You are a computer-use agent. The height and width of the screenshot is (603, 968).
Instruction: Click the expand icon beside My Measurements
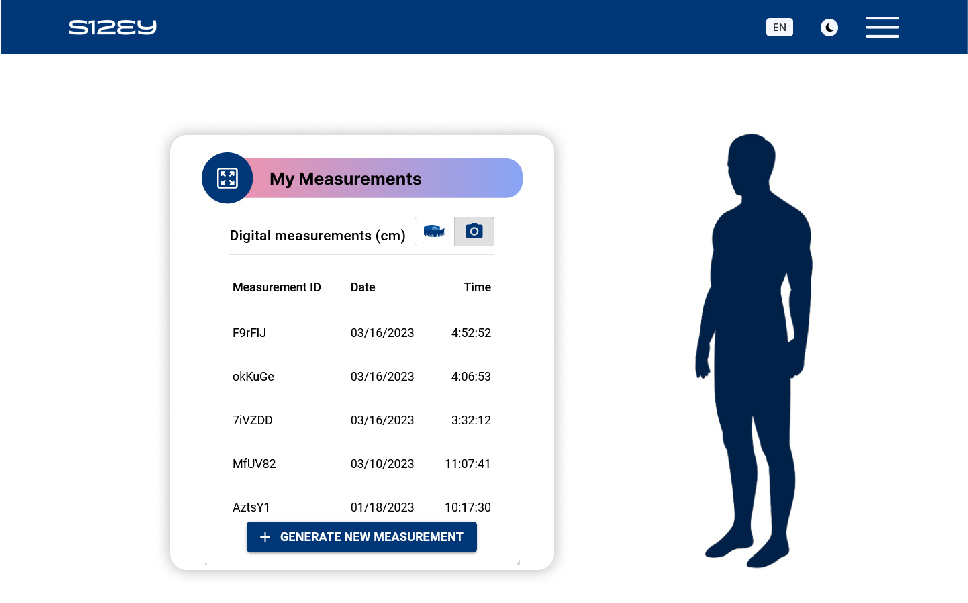click(227, 178)
